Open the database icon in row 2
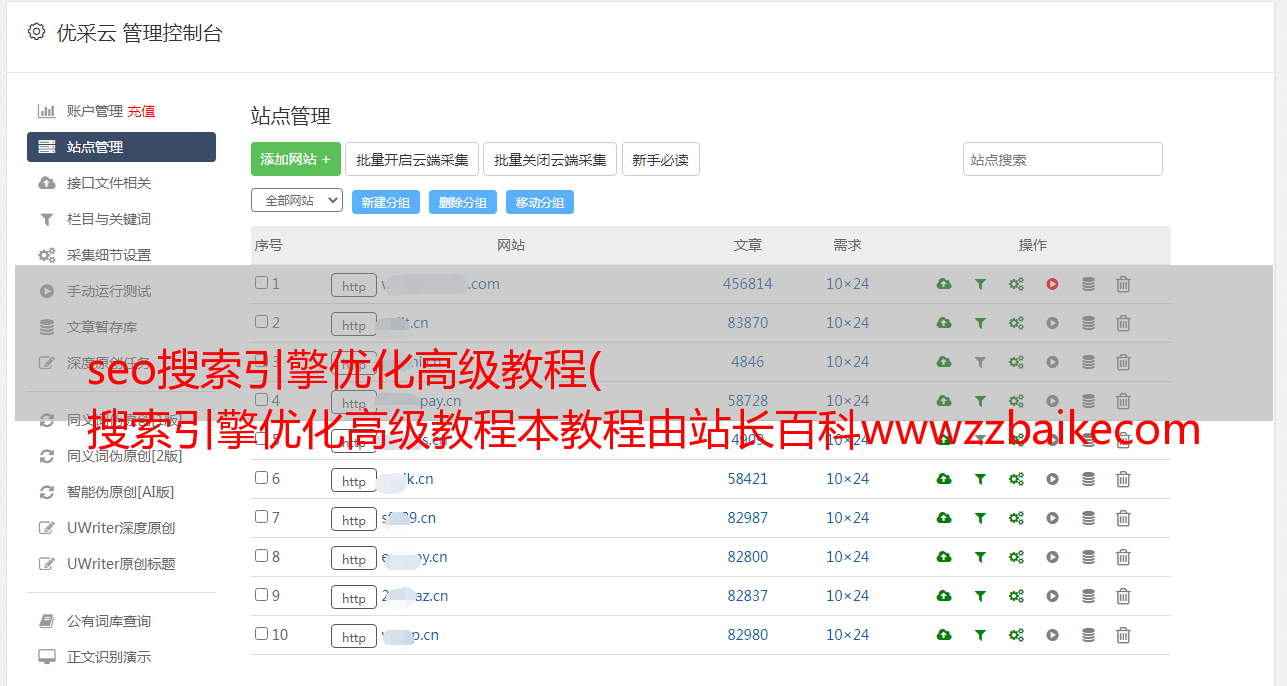 point(1088,323)
